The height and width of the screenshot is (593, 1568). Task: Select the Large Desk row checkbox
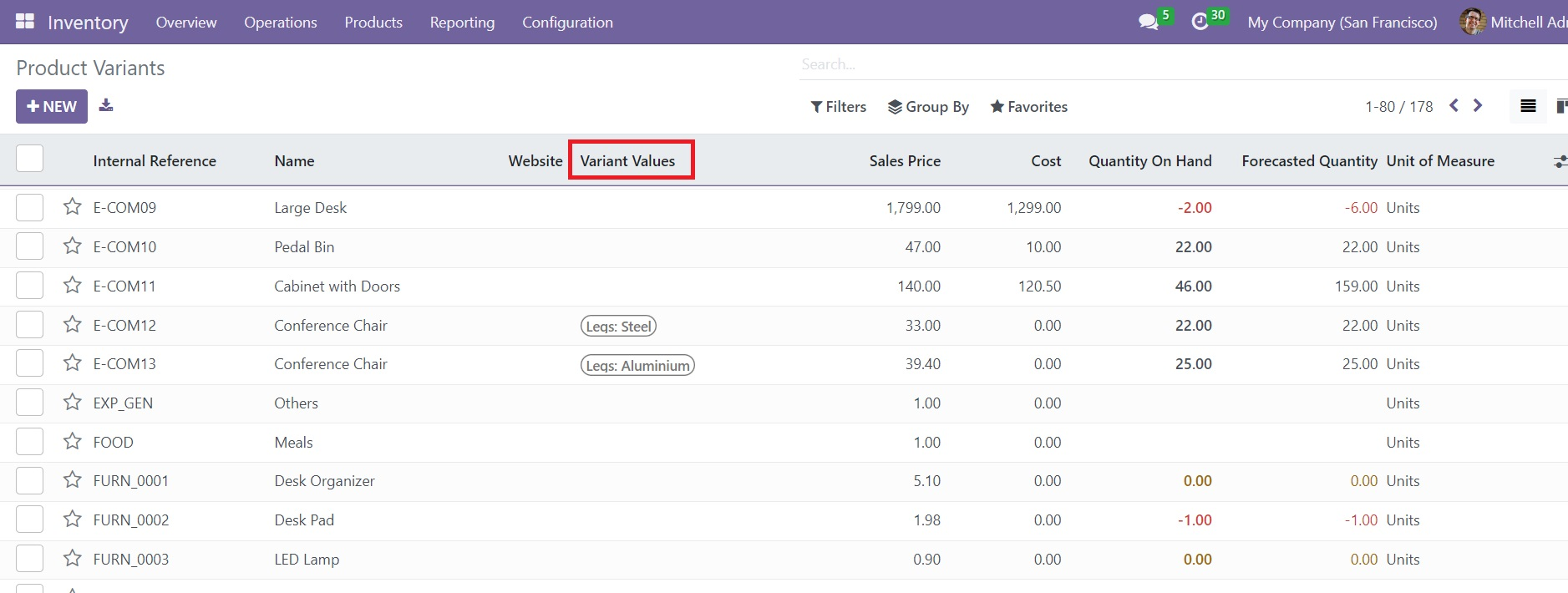(29, 207)
